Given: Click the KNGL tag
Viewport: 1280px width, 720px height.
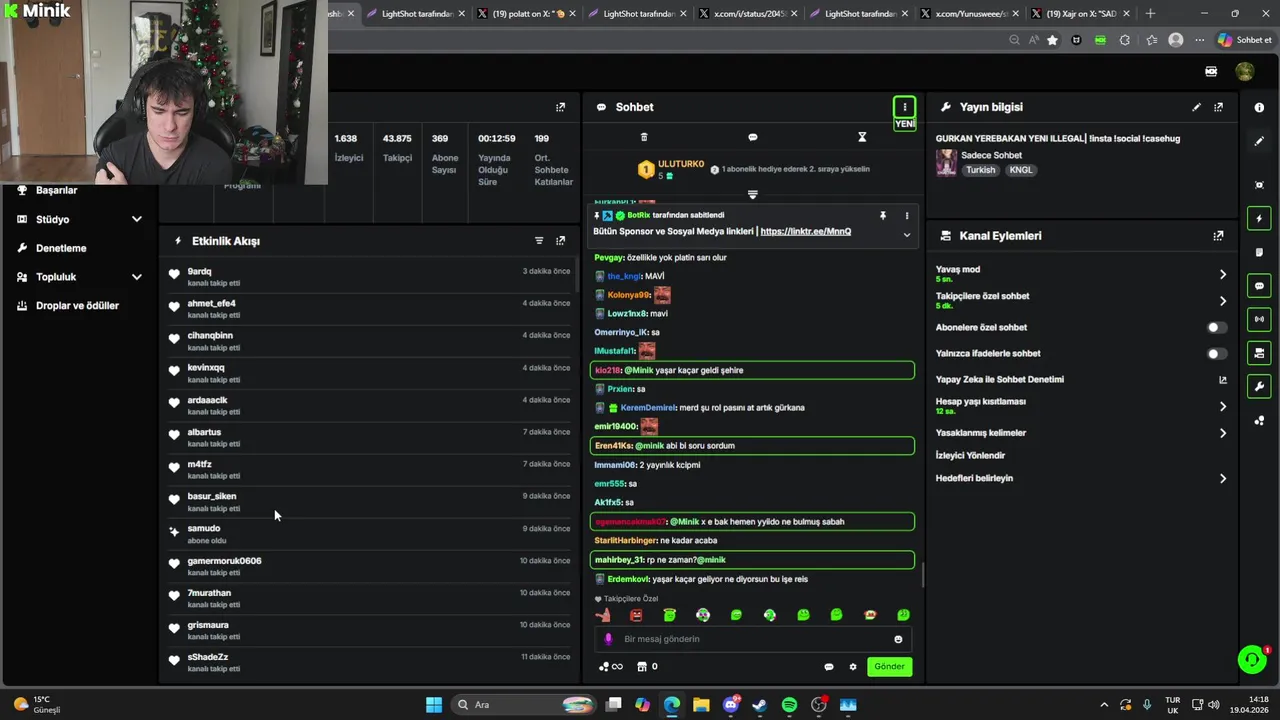Looking at the screenshot, I should click(x=1020, y=170).
